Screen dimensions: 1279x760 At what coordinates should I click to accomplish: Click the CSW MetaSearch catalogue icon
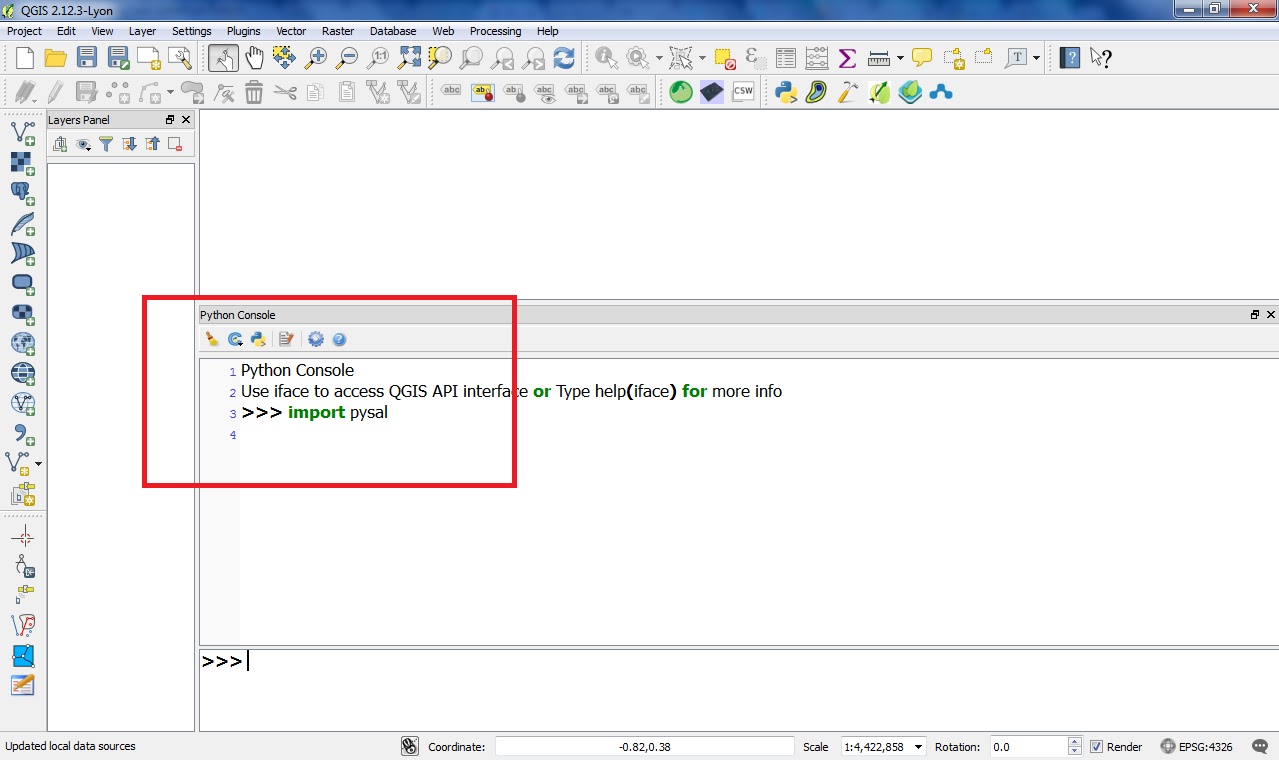(743, 93)
